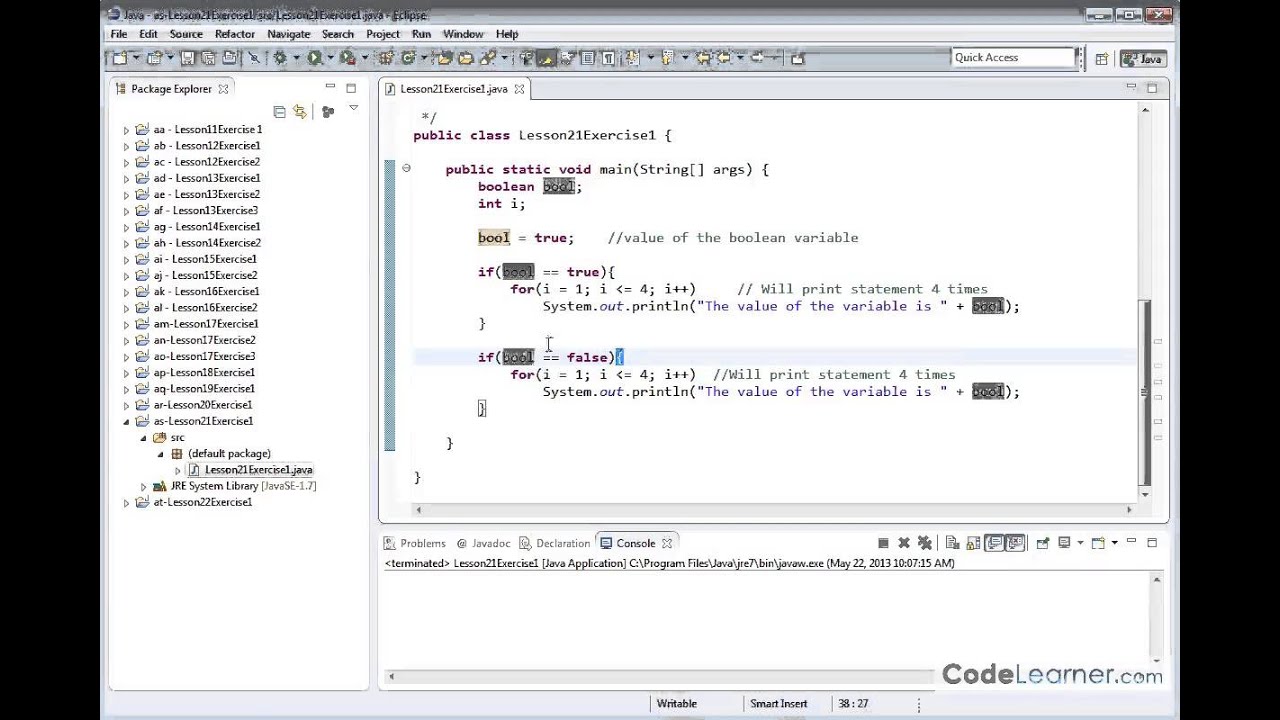Viewport: 1280px width, 720px height.
Task: Toggle Show Console on standard output change
Action: [x=994, y=543]
